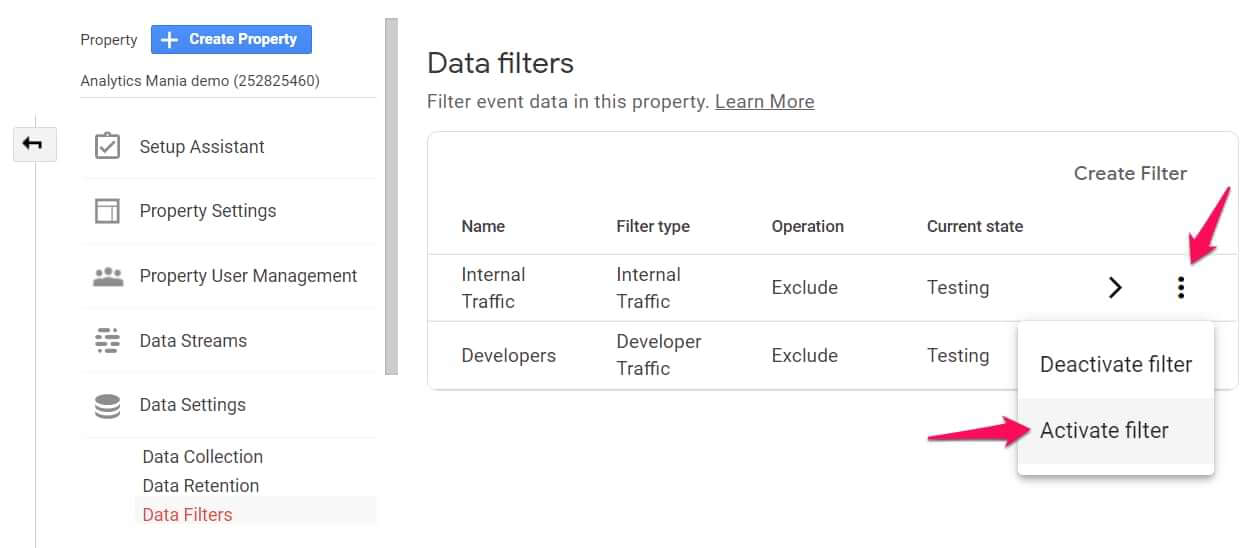This screenshot has height=548, width=1254.
Task: Open Data Collection settings sub-item
Action: 202,457
